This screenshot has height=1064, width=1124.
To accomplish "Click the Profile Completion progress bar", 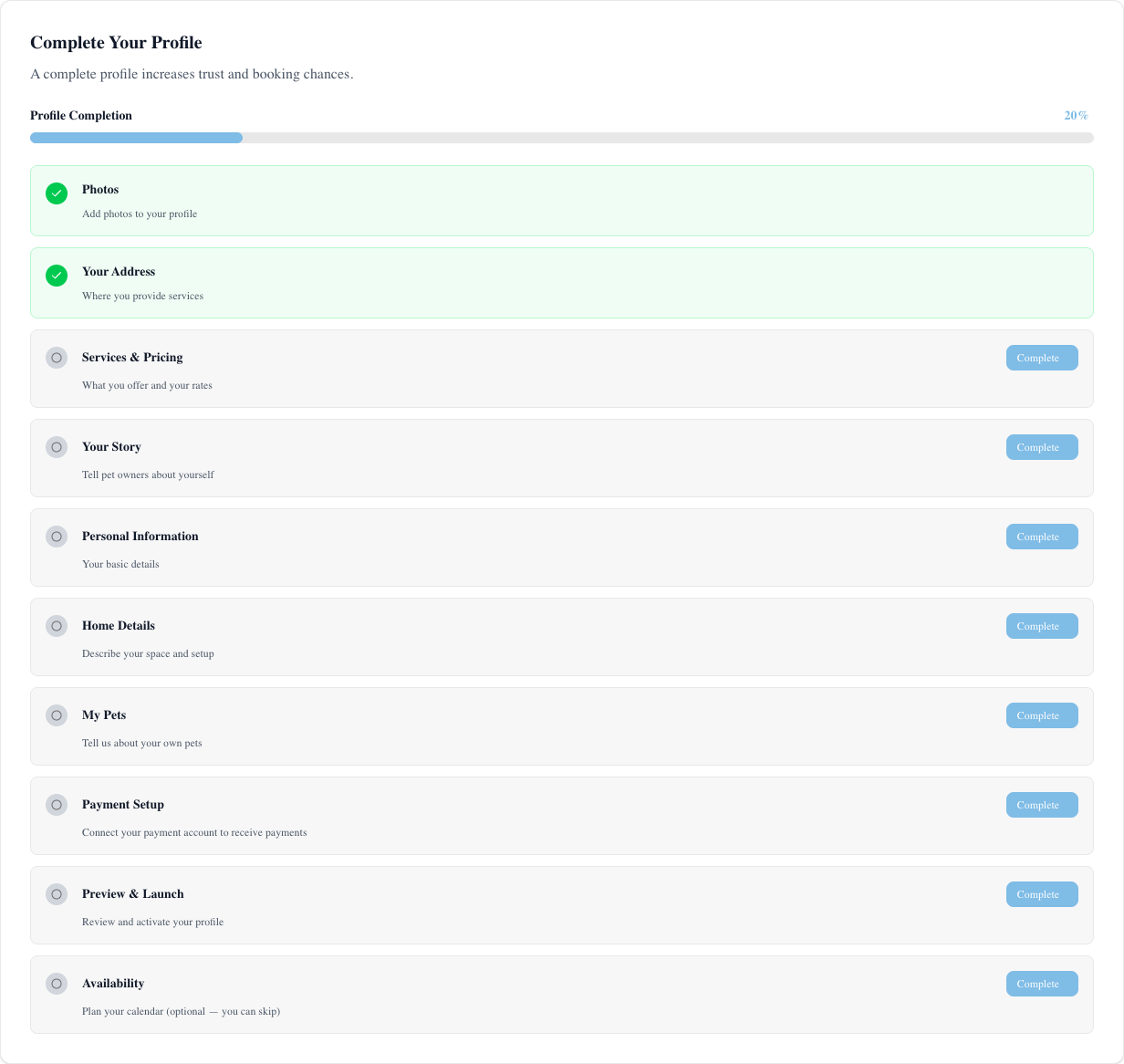I will [x=562, y=138].
